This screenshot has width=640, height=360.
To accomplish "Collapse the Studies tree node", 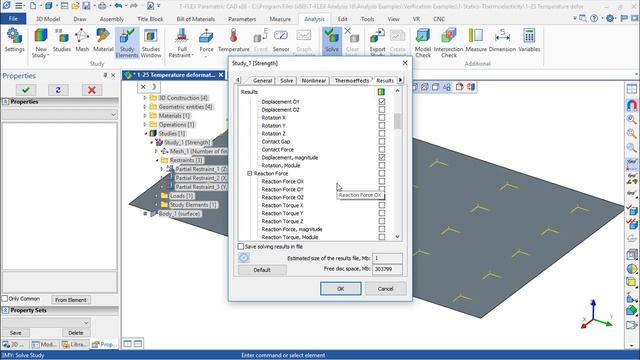I will [146, 133].
